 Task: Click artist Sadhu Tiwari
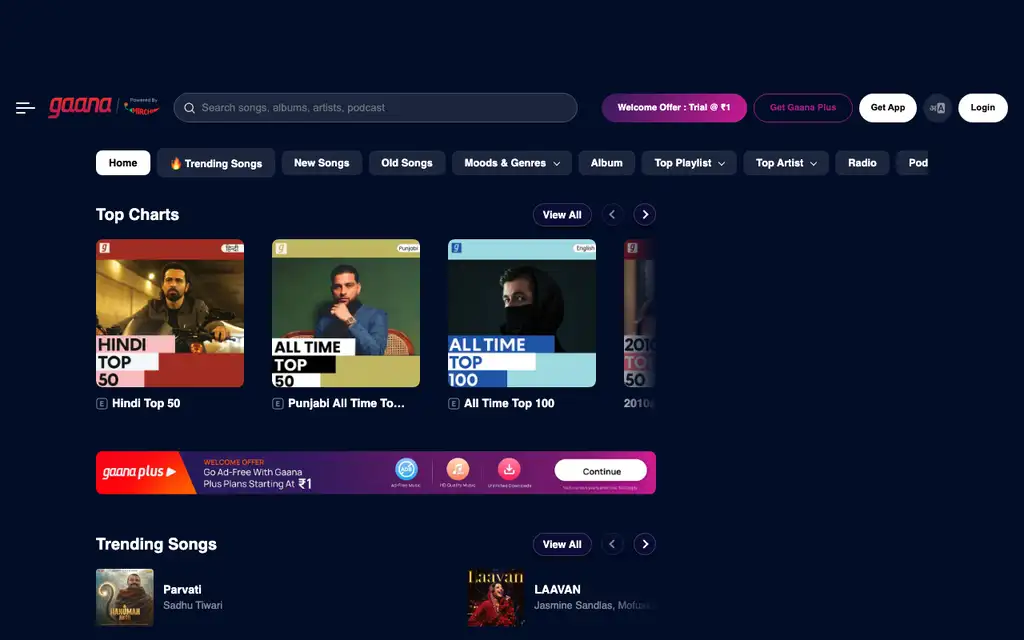click(193, 605)
